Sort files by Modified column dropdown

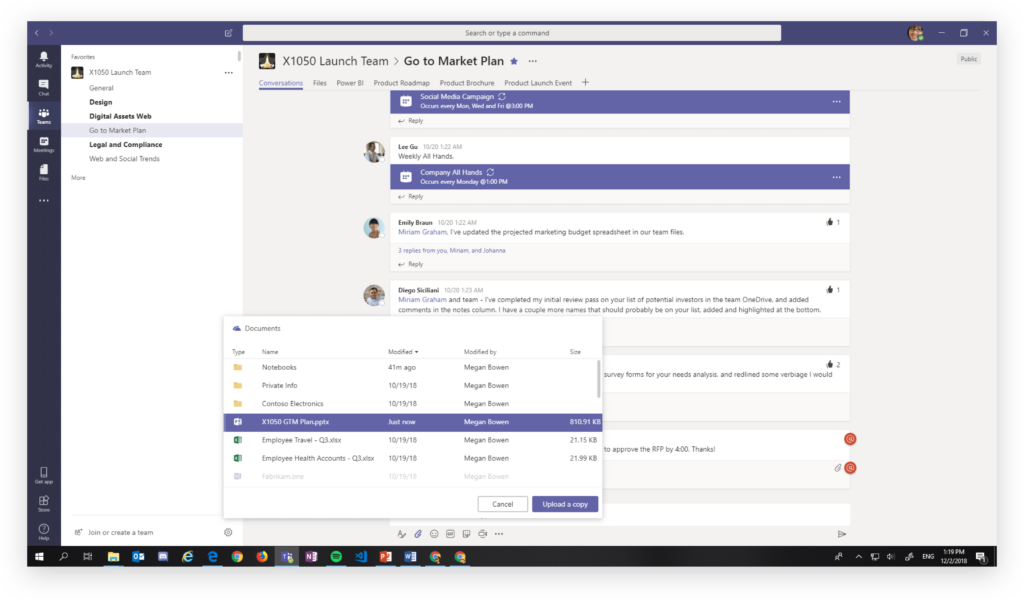[x=403, y=352]
